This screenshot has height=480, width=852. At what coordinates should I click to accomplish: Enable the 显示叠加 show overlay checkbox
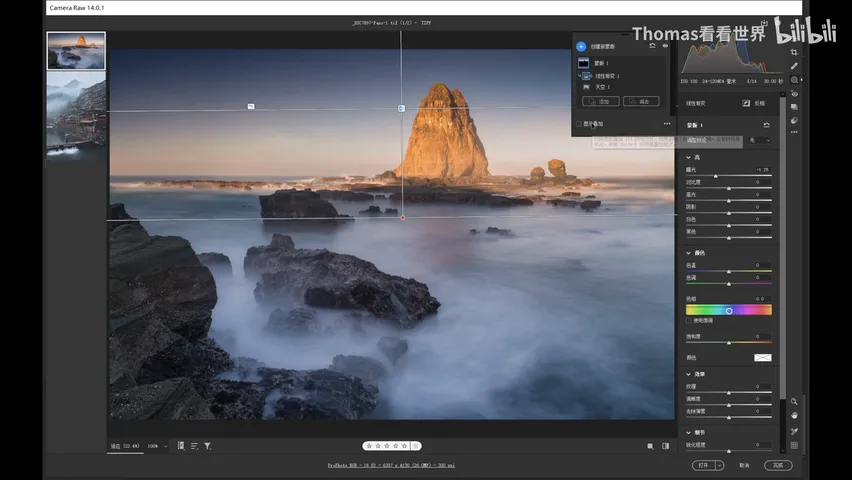pos(579,124)
